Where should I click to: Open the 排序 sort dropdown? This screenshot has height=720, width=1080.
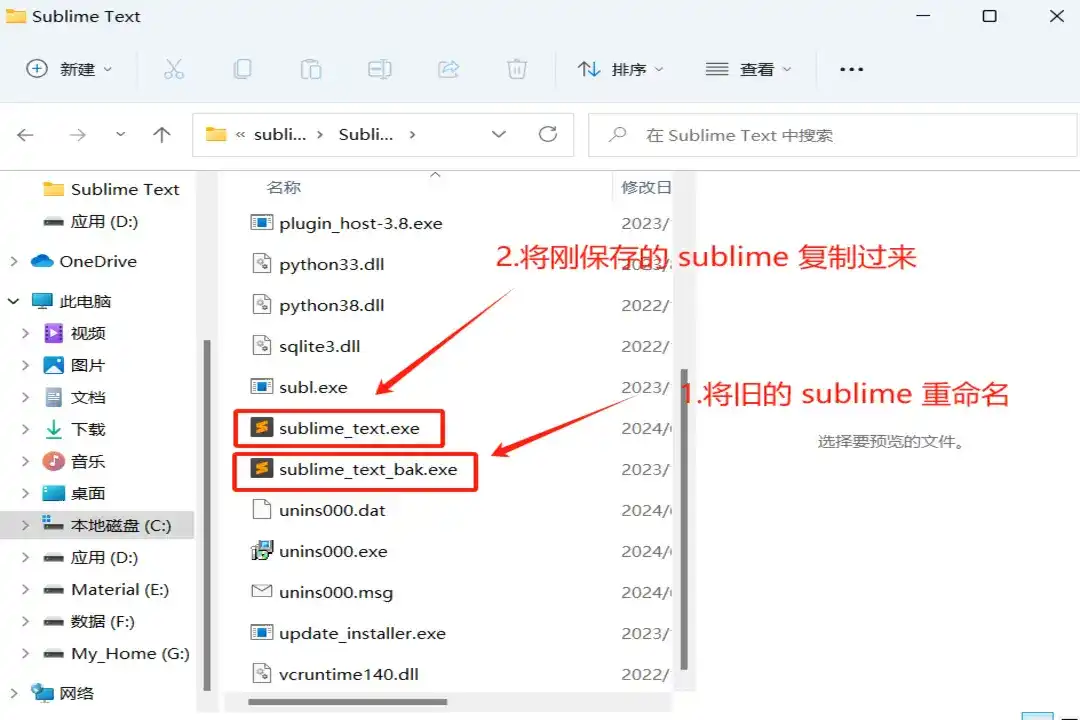tap(621, 69)
